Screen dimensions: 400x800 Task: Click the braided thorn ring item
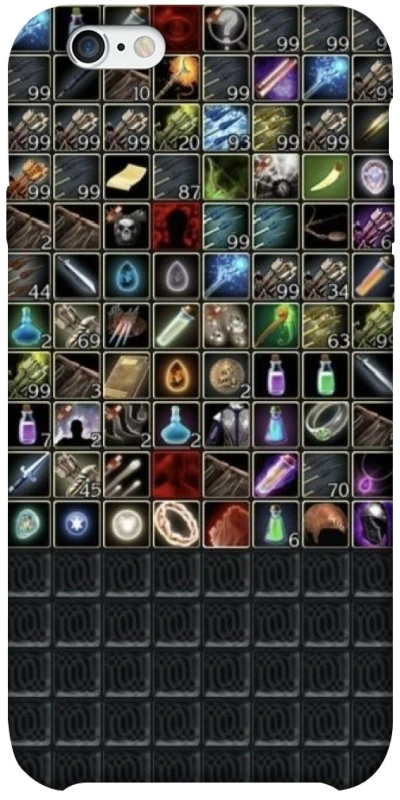coord(177,523)
